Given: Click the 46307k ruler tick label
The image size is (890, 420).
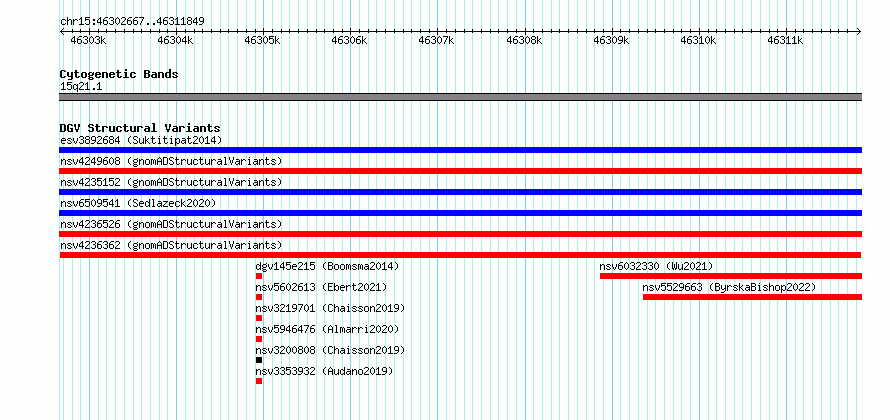Looking at the screenshot, I should [x=436, y=41].
